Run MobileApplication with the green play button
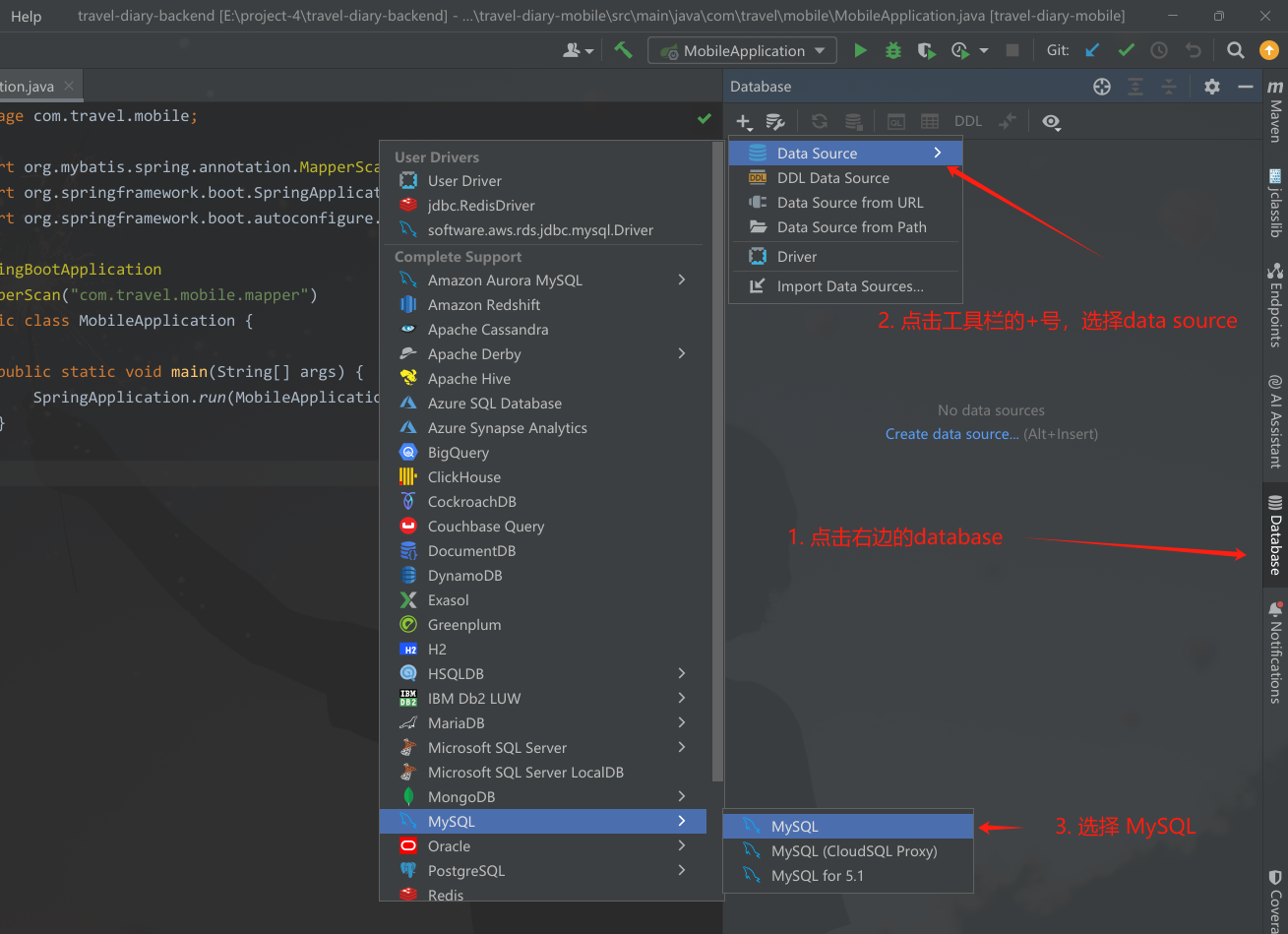 860,50
